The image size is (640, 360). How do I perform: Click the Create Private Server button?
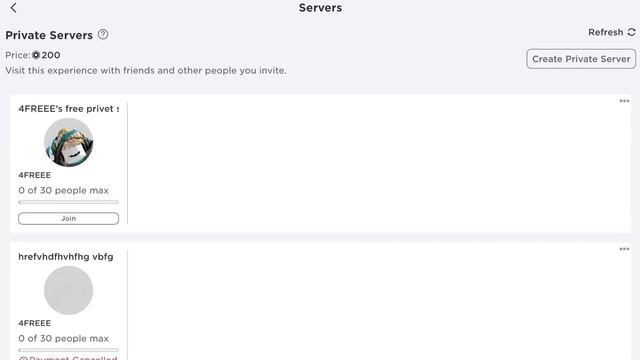(x=581, y=59)
